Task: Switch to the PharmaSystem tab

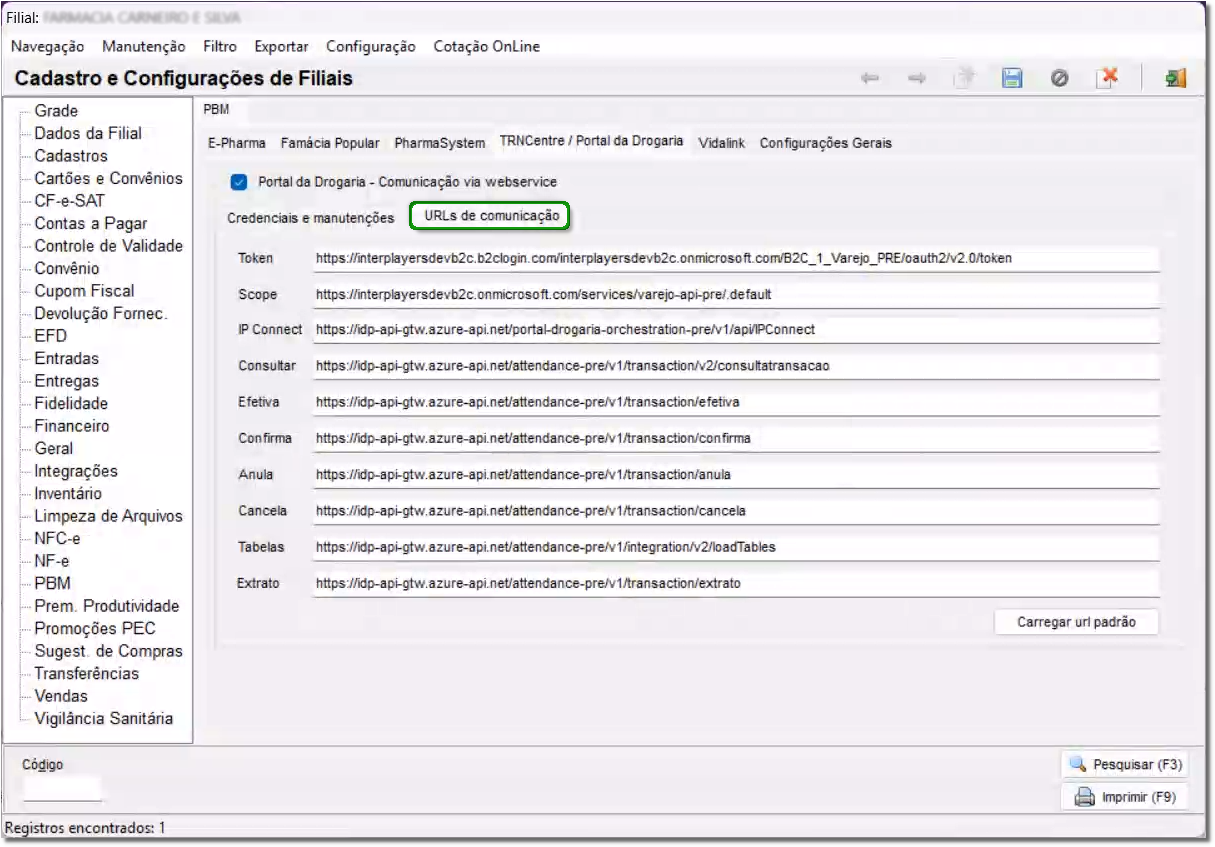Action: 440,143
